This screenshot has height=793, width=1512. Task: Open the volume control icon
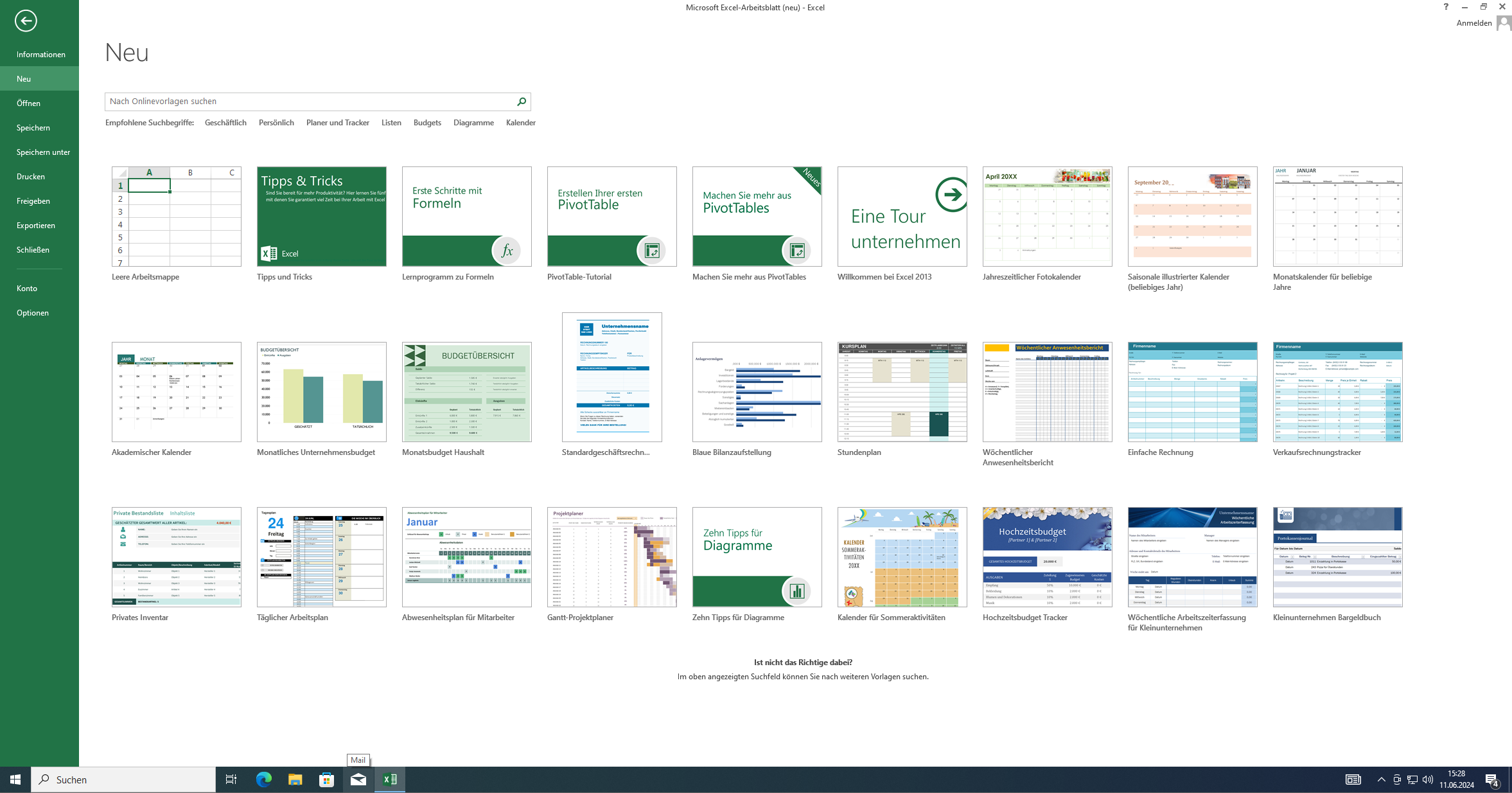click(1428, 780)
